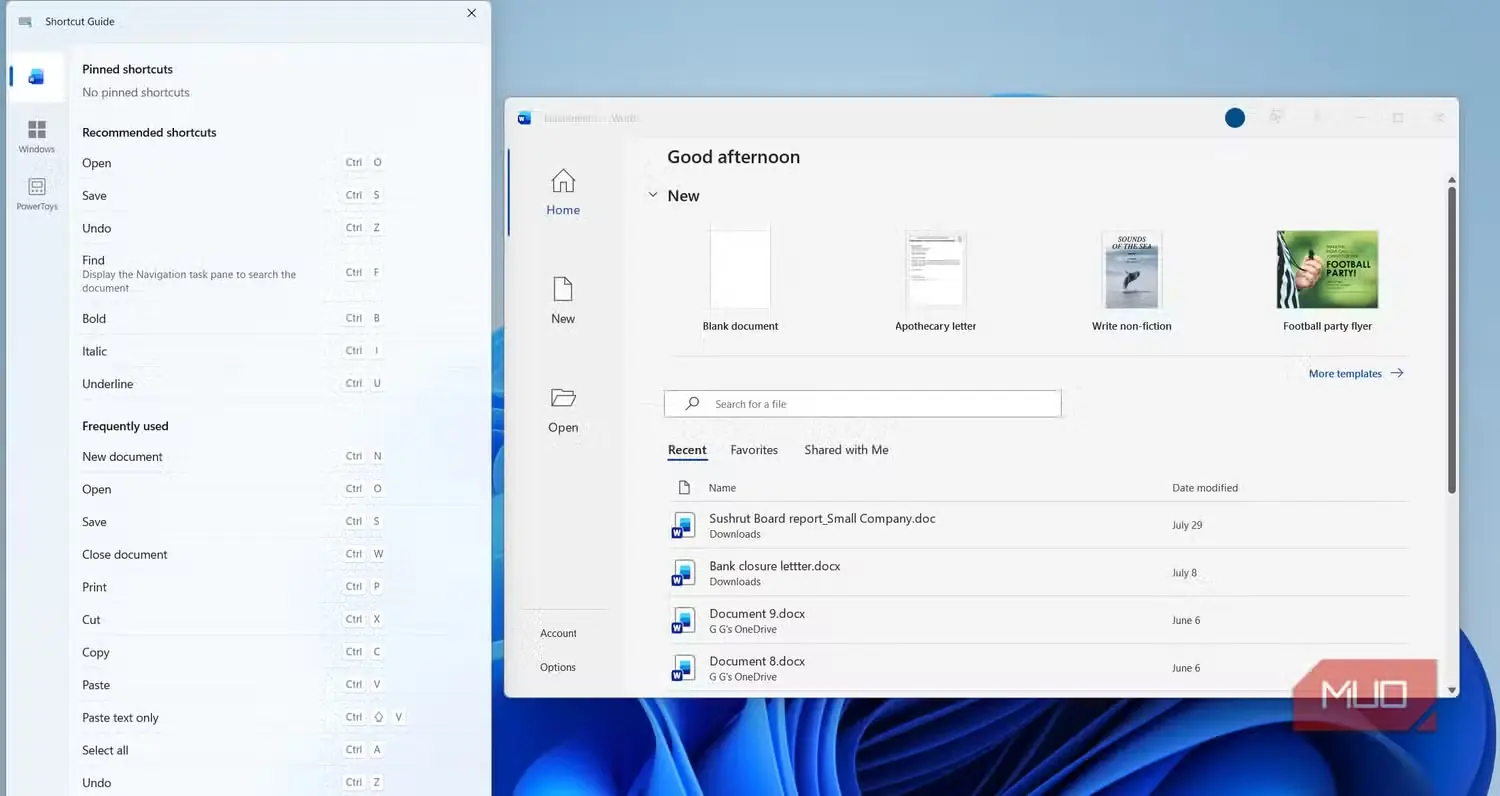
Task: Click the Undo shortcut under Recommended shortcuts
Action: tap(233, 228)
